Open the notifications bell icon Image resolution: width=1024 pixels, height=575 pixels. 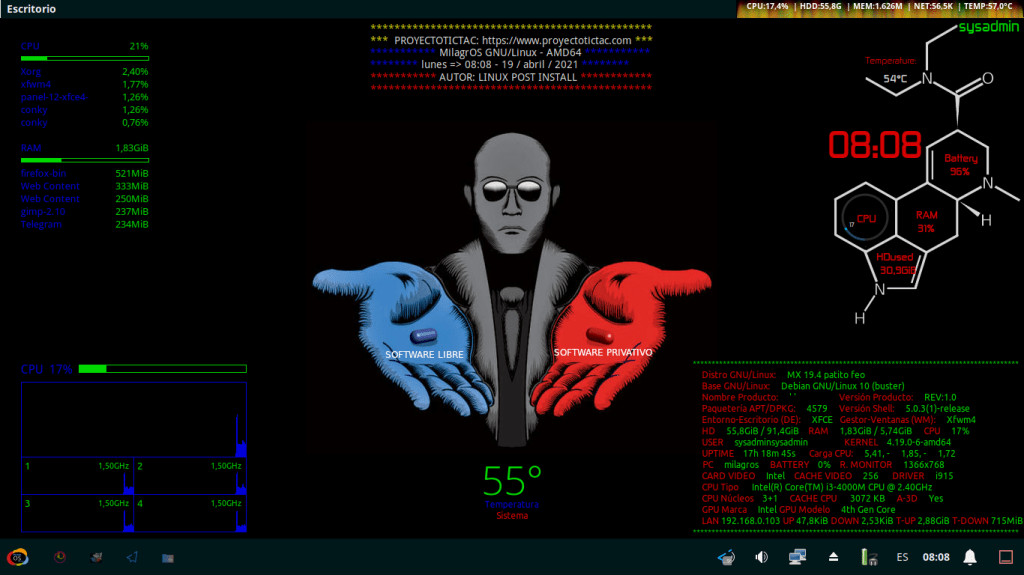pyautogui.click(x=969, y=556)
